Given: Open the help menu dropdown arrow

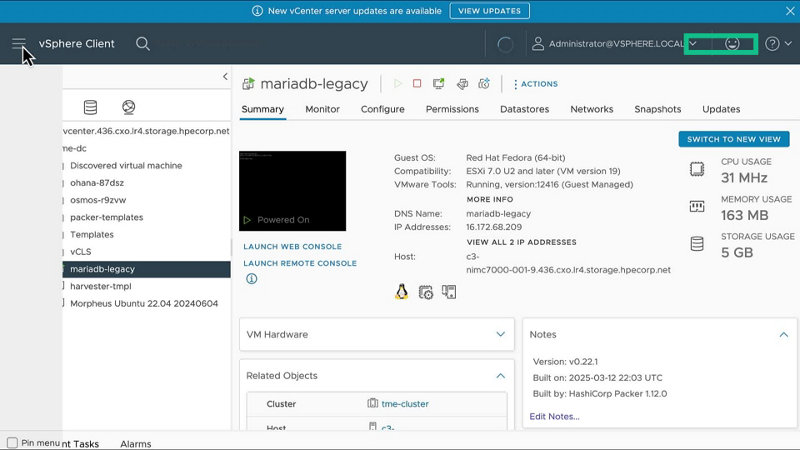Looking at the screenshot, I should coord(788,44).
